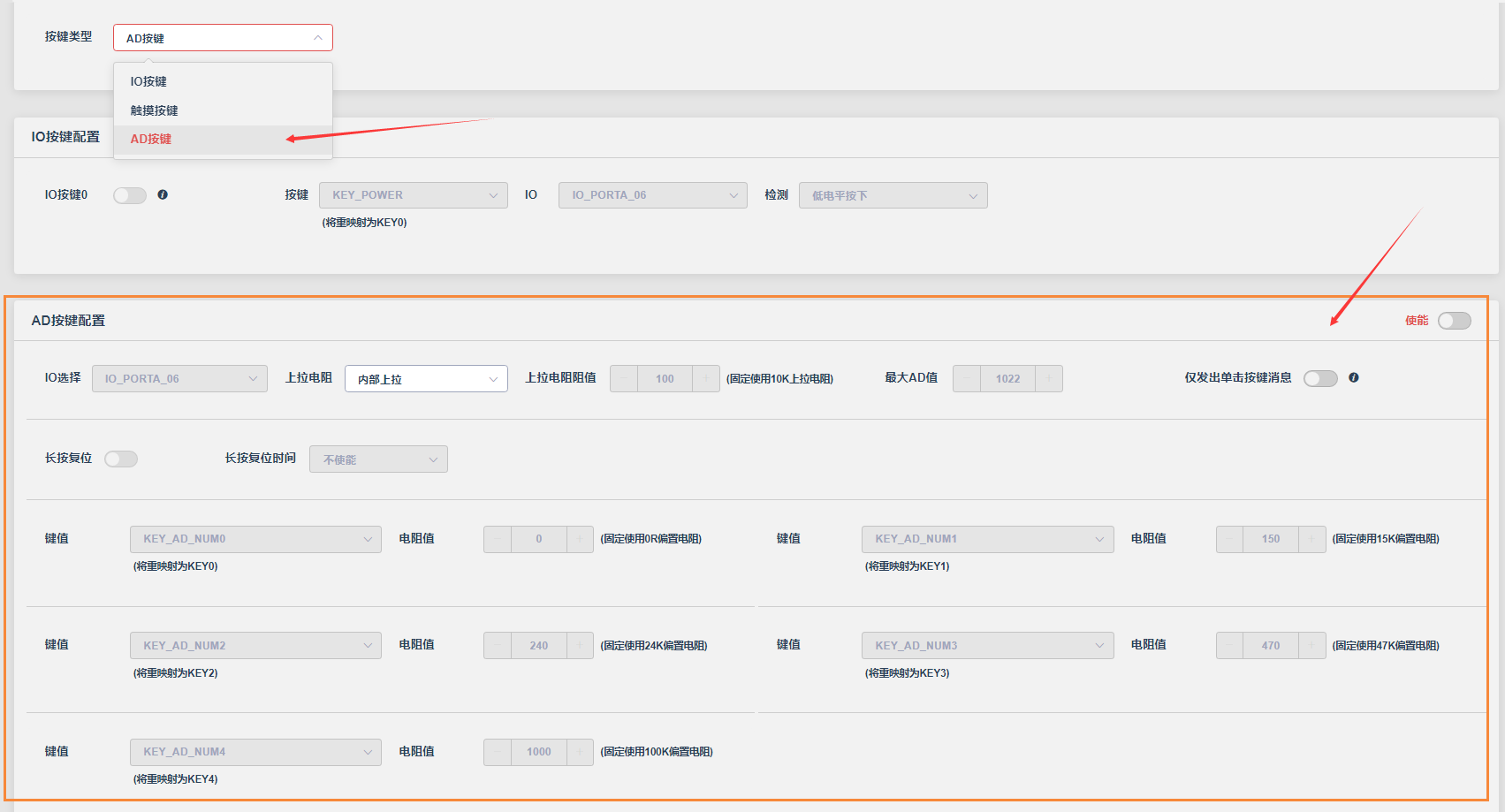Click the info icon beside 仅发出单击按键消息

pyautogui.click(x=1354, y=377)
